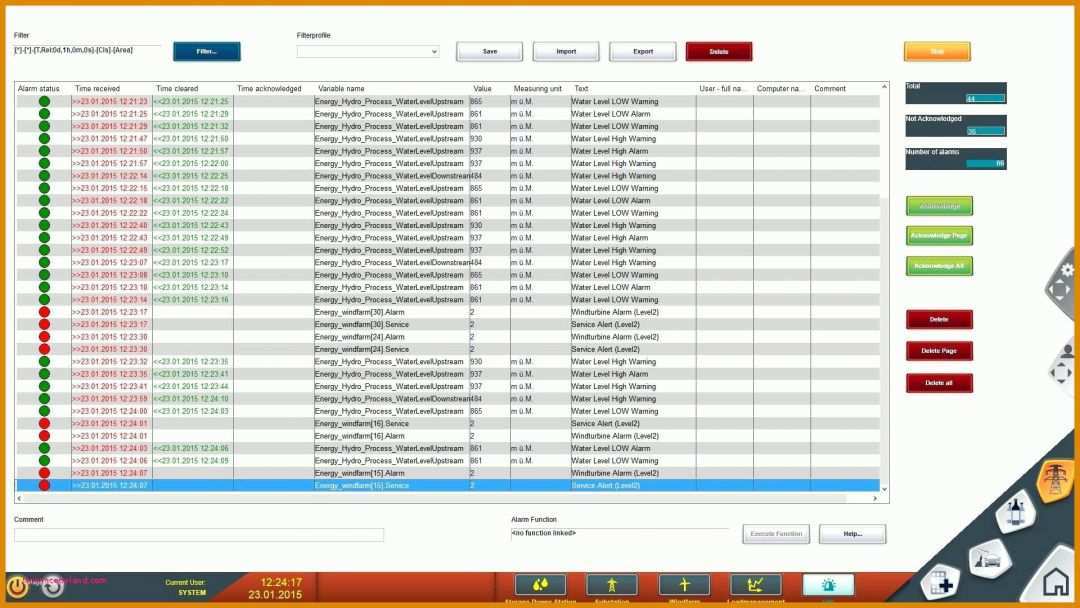Click red status circle of Energy_windfarm[30].Alarm row

coord(44,312)
